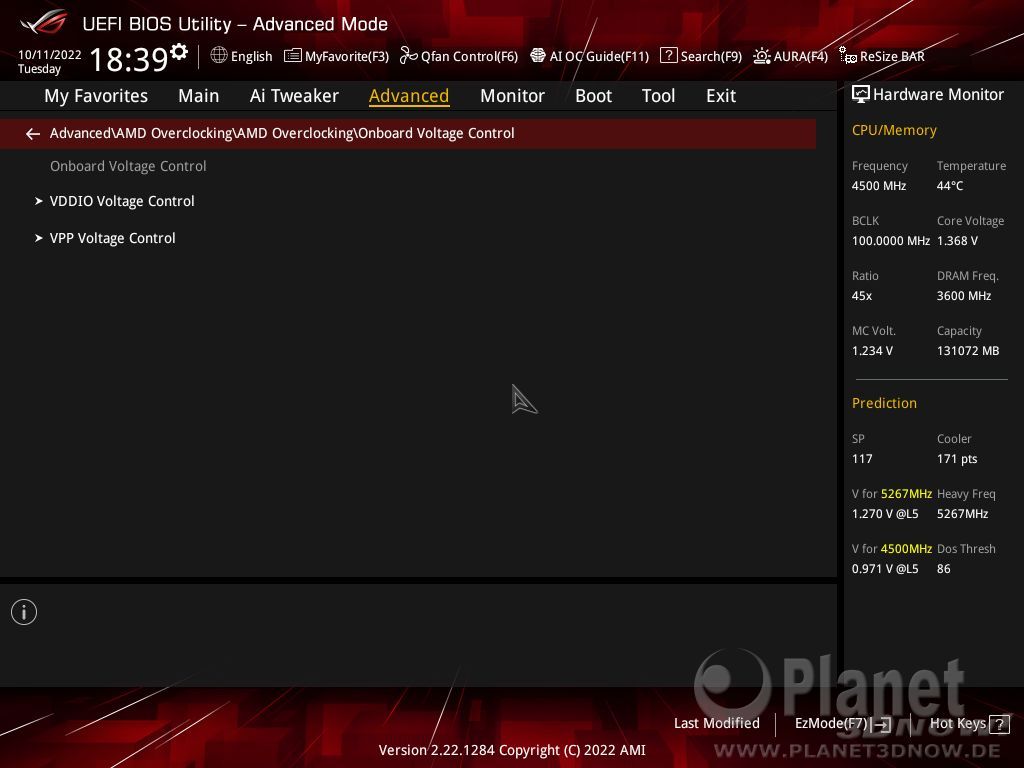Click the globe language icon

tap(219, 56)
